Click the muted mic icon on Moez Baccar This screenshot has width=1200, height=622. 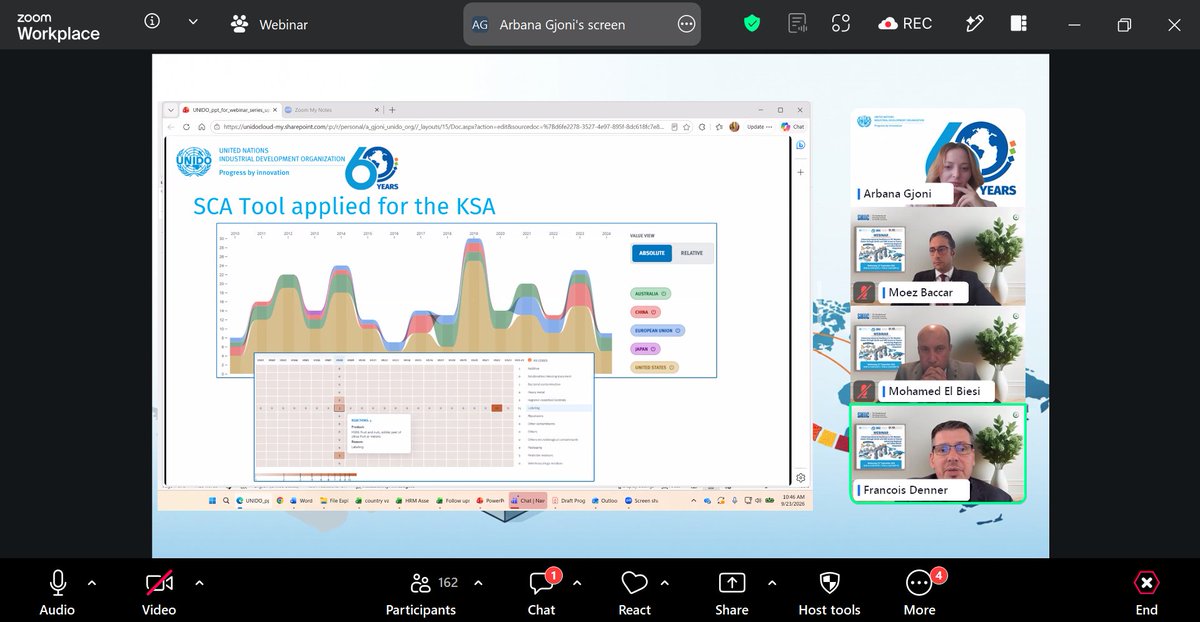tap(865, 293)
